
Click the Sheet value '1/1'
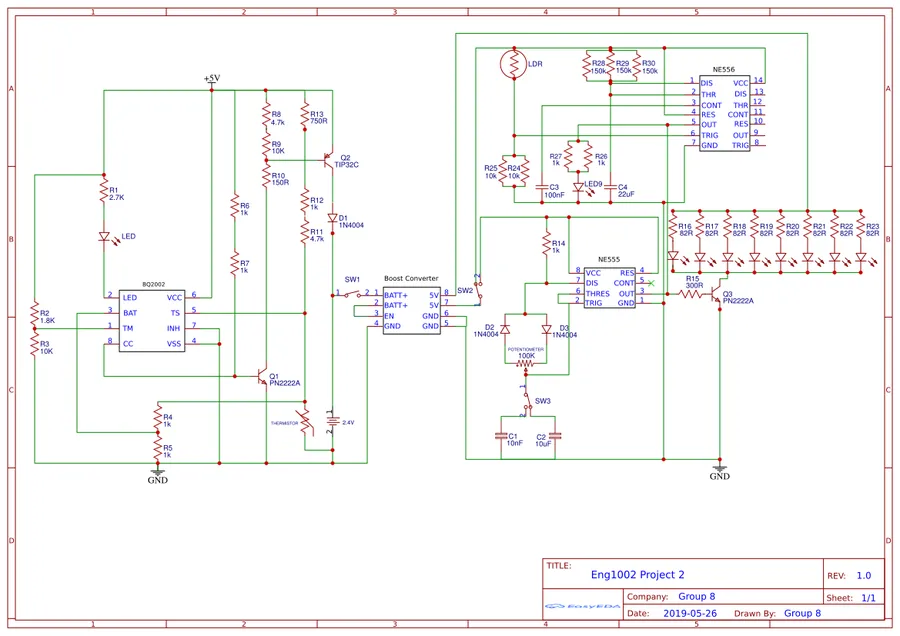[868, 598]
